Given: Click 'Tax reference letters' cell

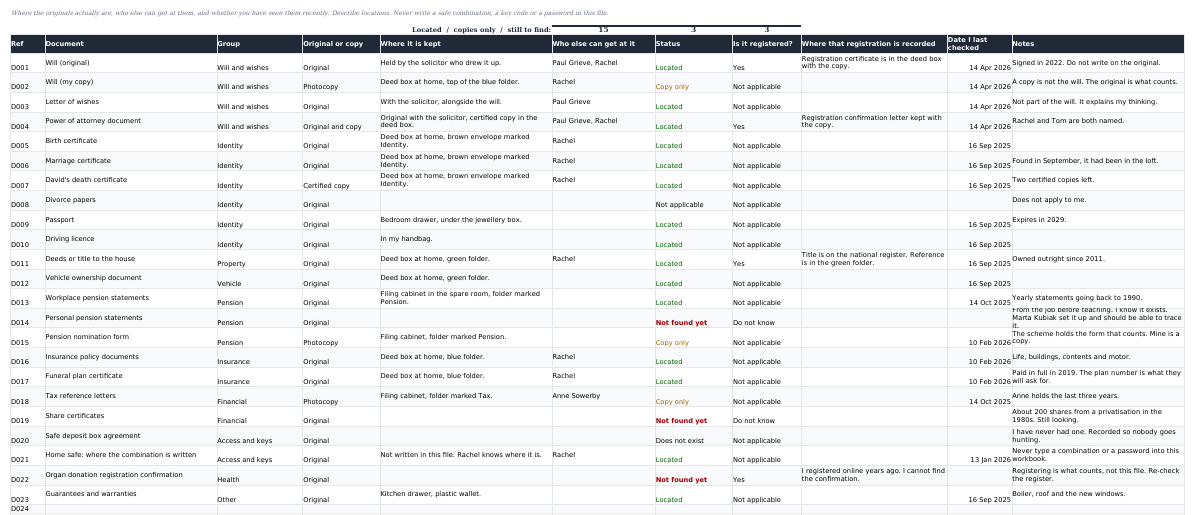Looking at the screenshot, I should [131, 397].
